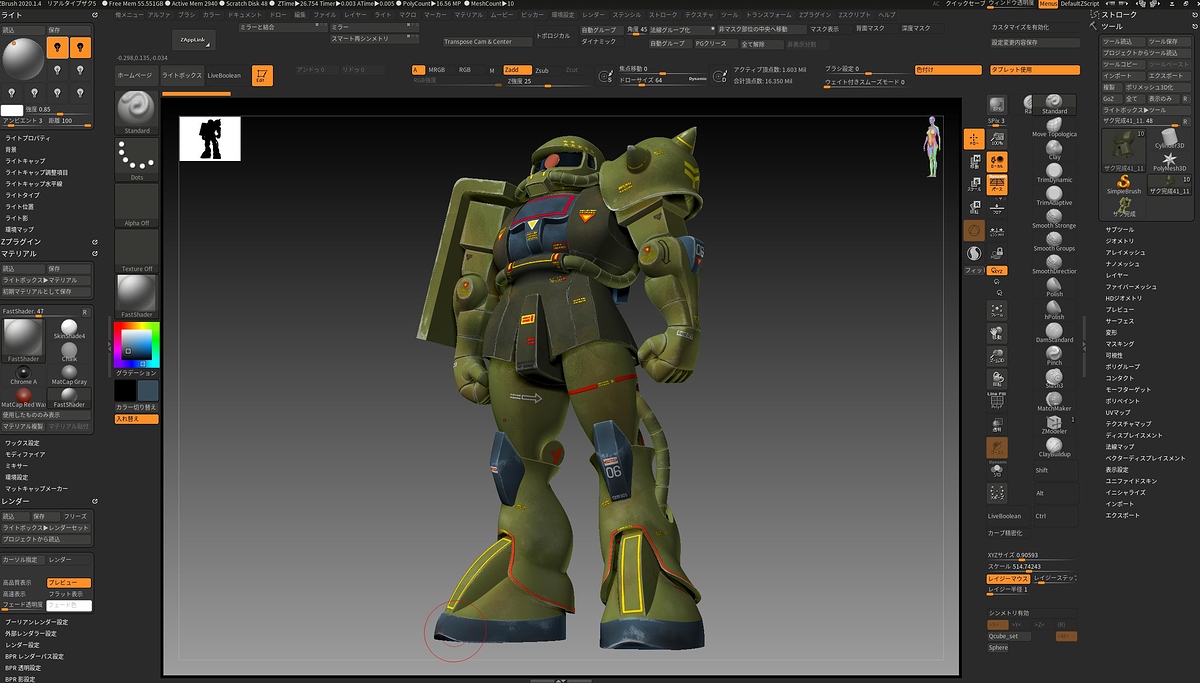Open the ライトボックス browser
This screenshot has width=1200, height=683.
click(181, 75)
